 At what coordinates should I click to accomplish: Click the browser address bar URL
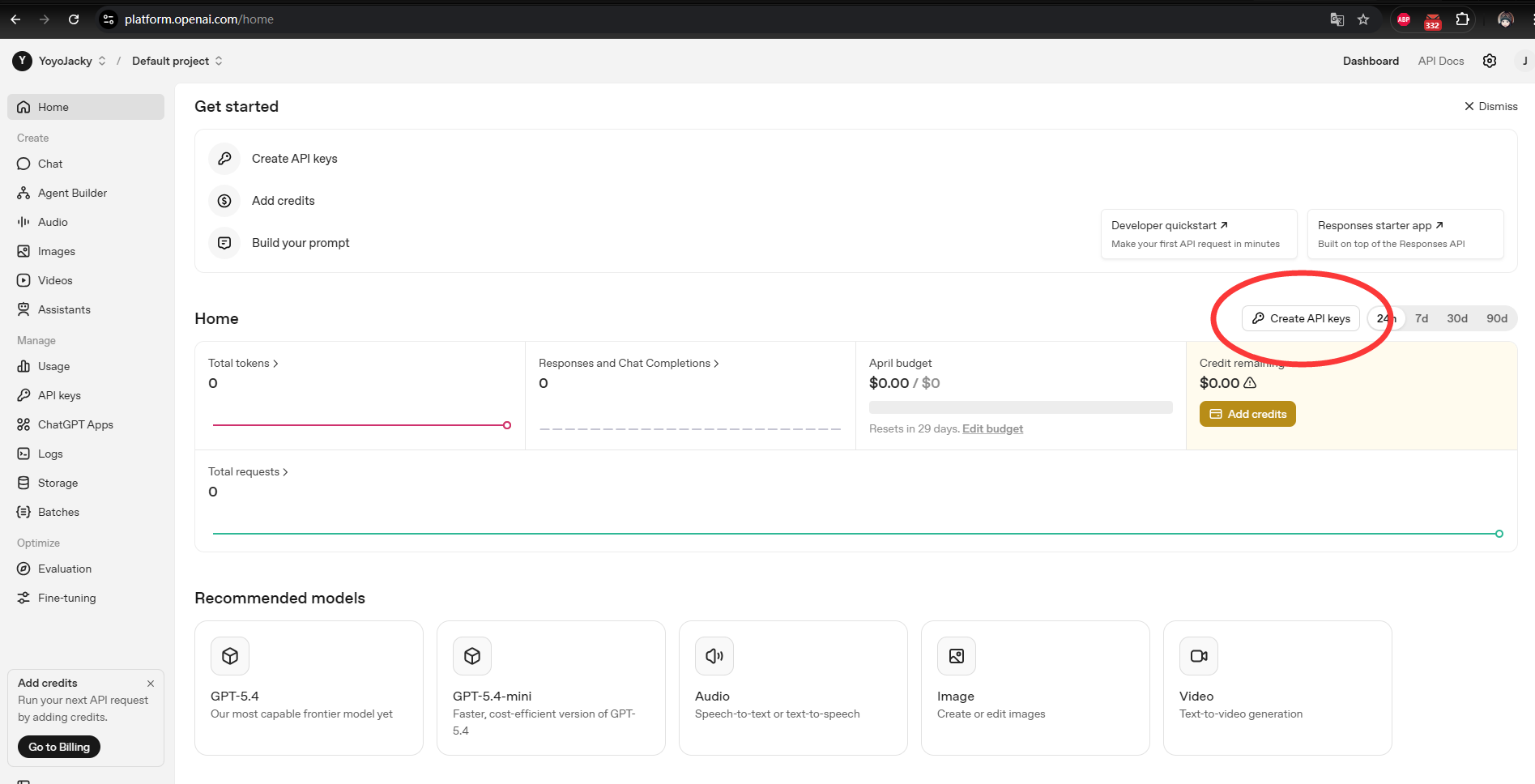pyautogui.click(x=199, y=19)
